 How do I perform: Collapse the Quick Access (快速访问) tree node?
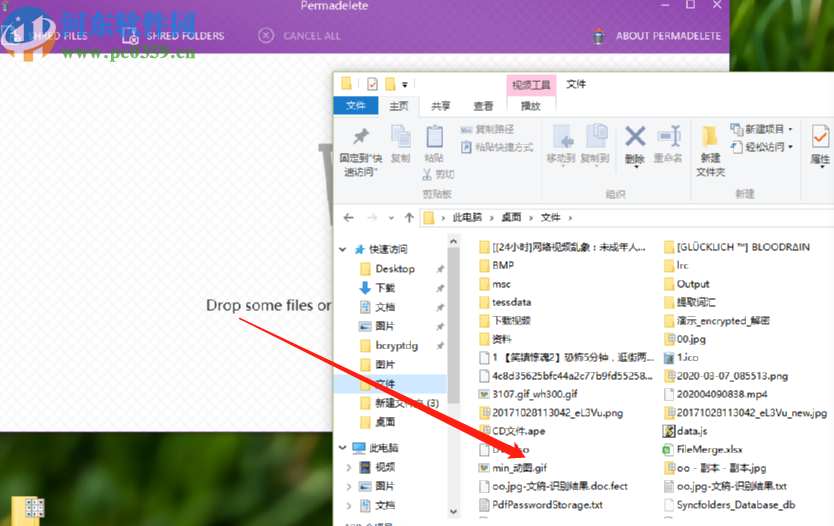(343, 249)
